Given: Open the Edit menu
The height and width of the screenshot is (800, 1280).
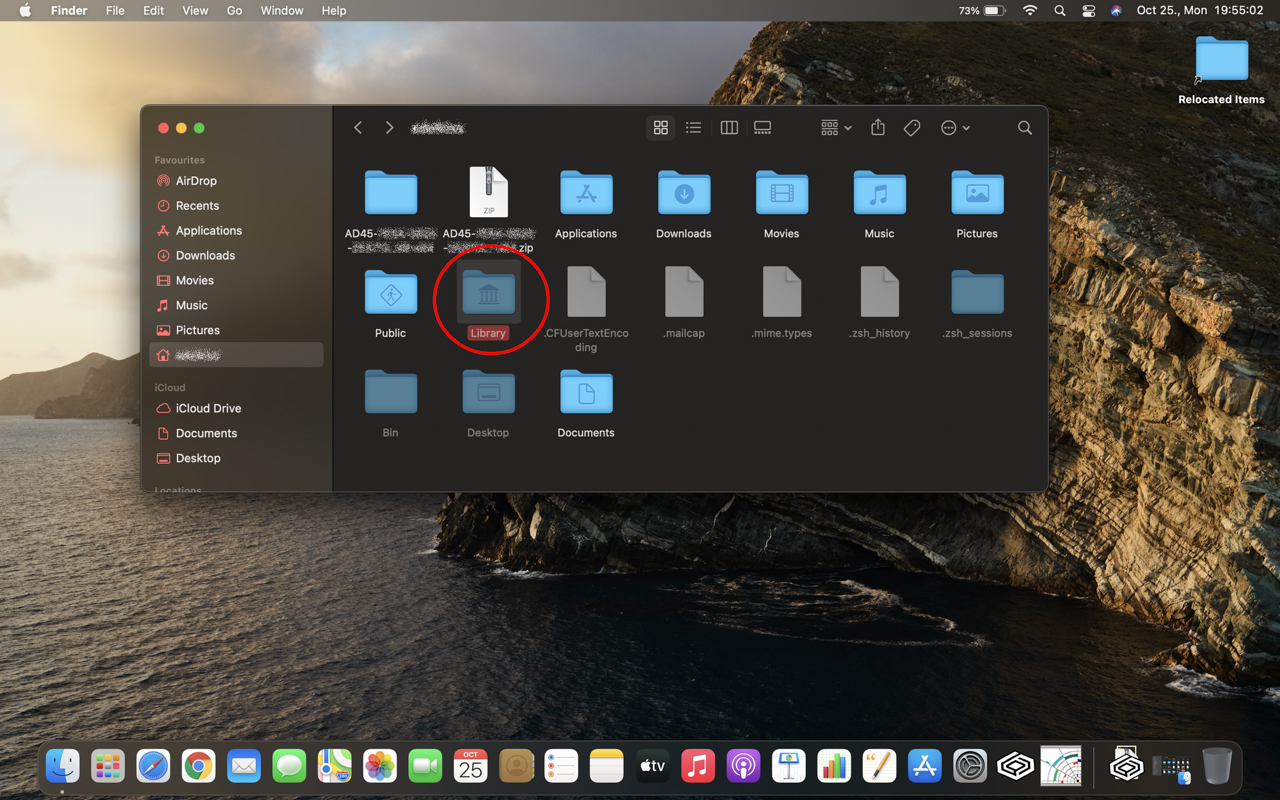Looking at the screenshot, I should point(153,10).
